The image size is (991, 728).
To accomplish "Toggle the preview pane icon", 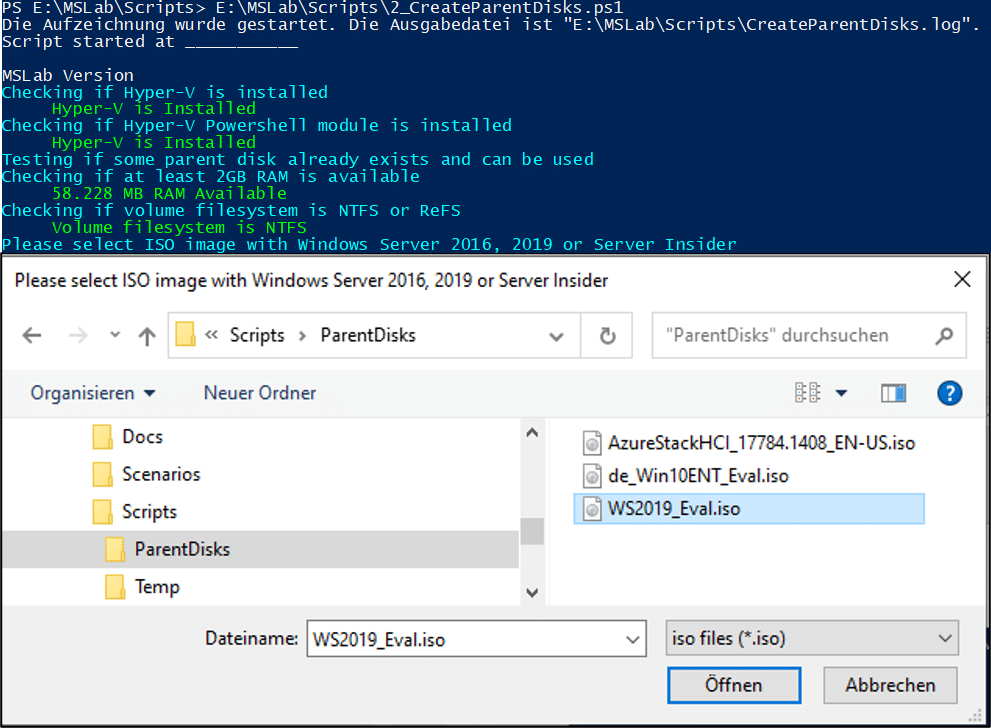I will (893, 393).
